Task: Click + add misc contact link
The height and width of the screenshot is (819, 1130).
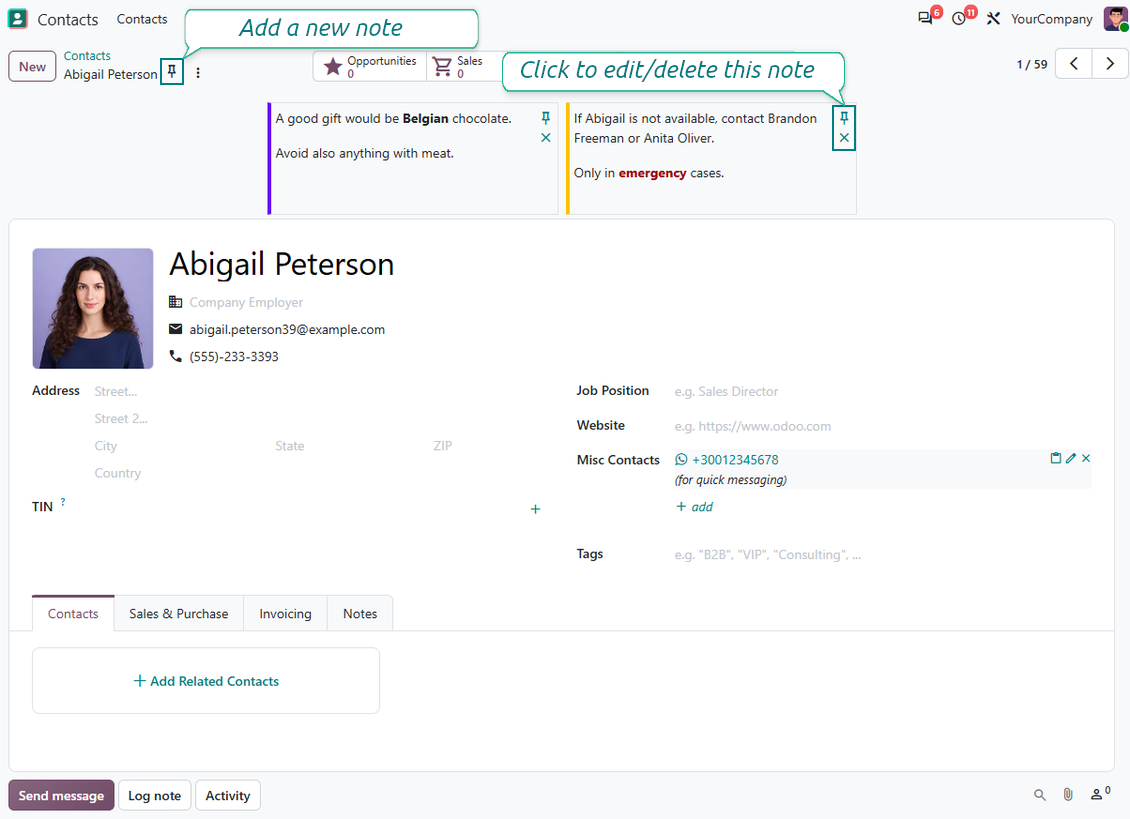Action: click(x=695, y=507)
